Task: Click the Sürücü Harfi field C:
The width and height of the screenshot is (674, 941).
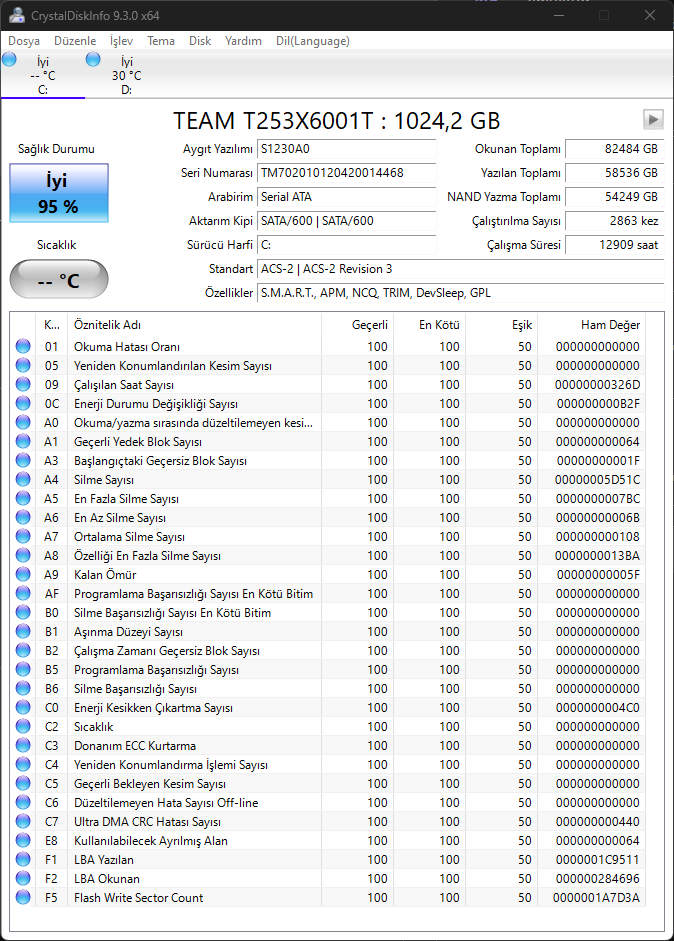Action: pyautogui.click(x=347, y=245)
